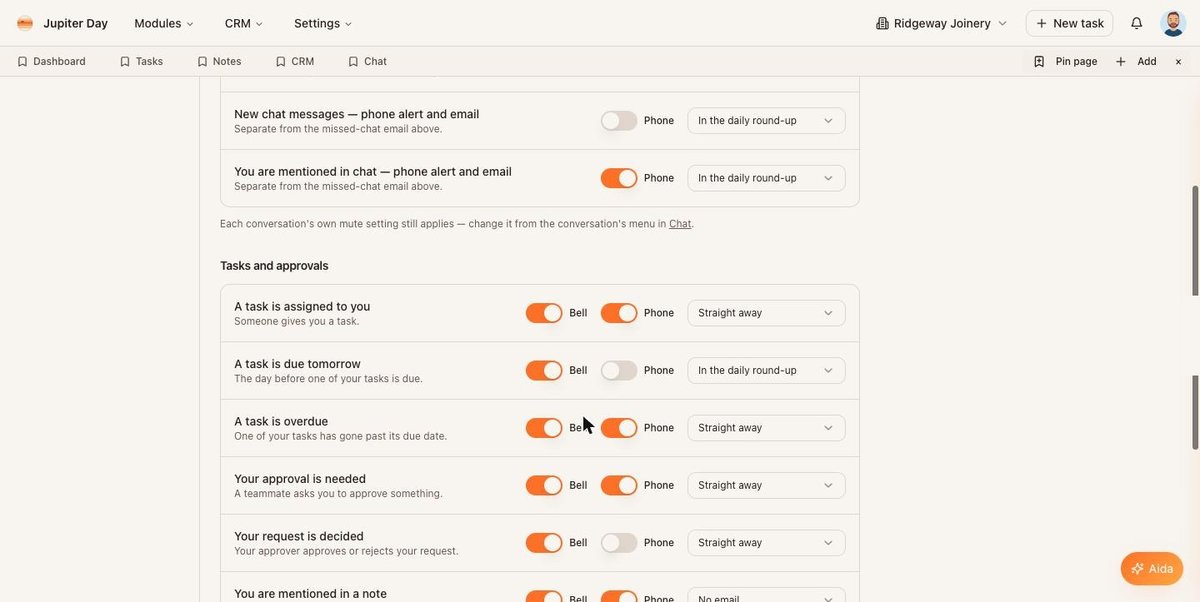Click the Jupiter Day logo icon

coord(25,23)
